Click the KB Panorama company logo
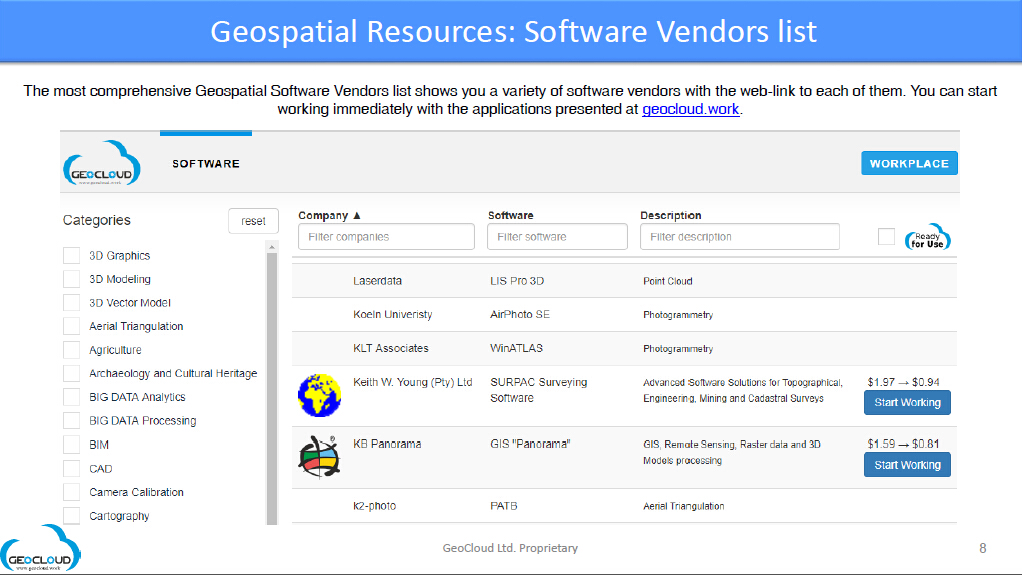1022x575 pixels. click(319, 456)
